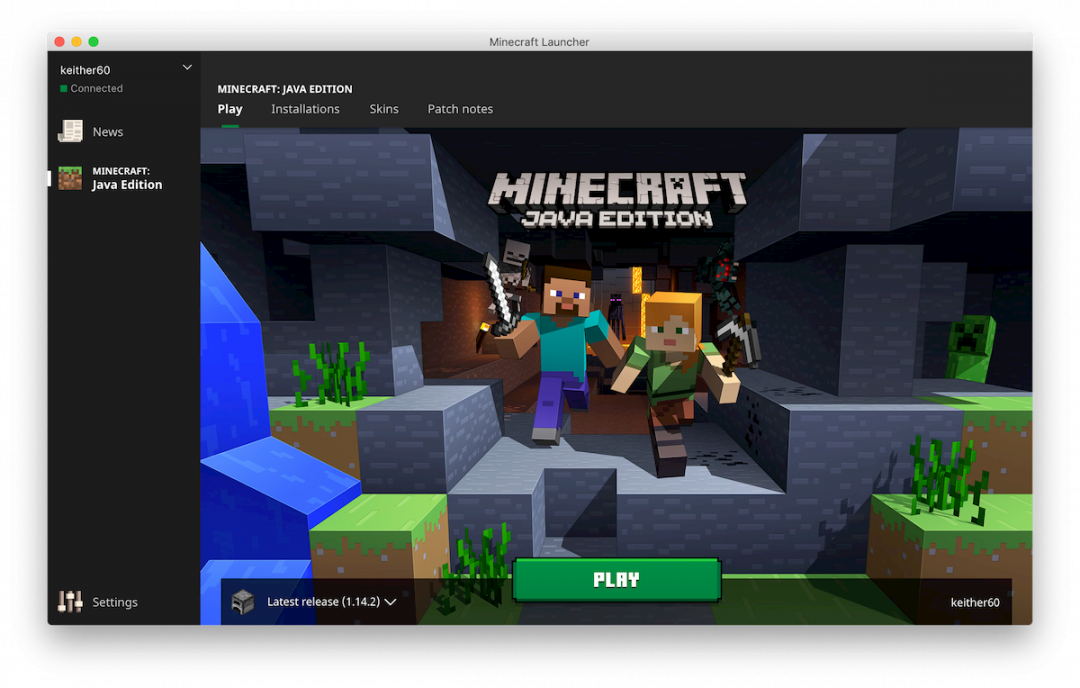Switch to the Installations tab
1080x688 pixels.
click(305, 108)
